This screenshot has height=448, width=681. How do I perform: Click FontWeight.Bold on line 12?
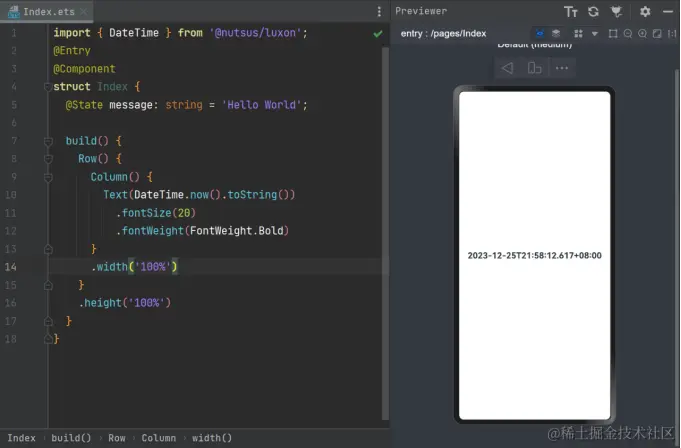point(237,231)
